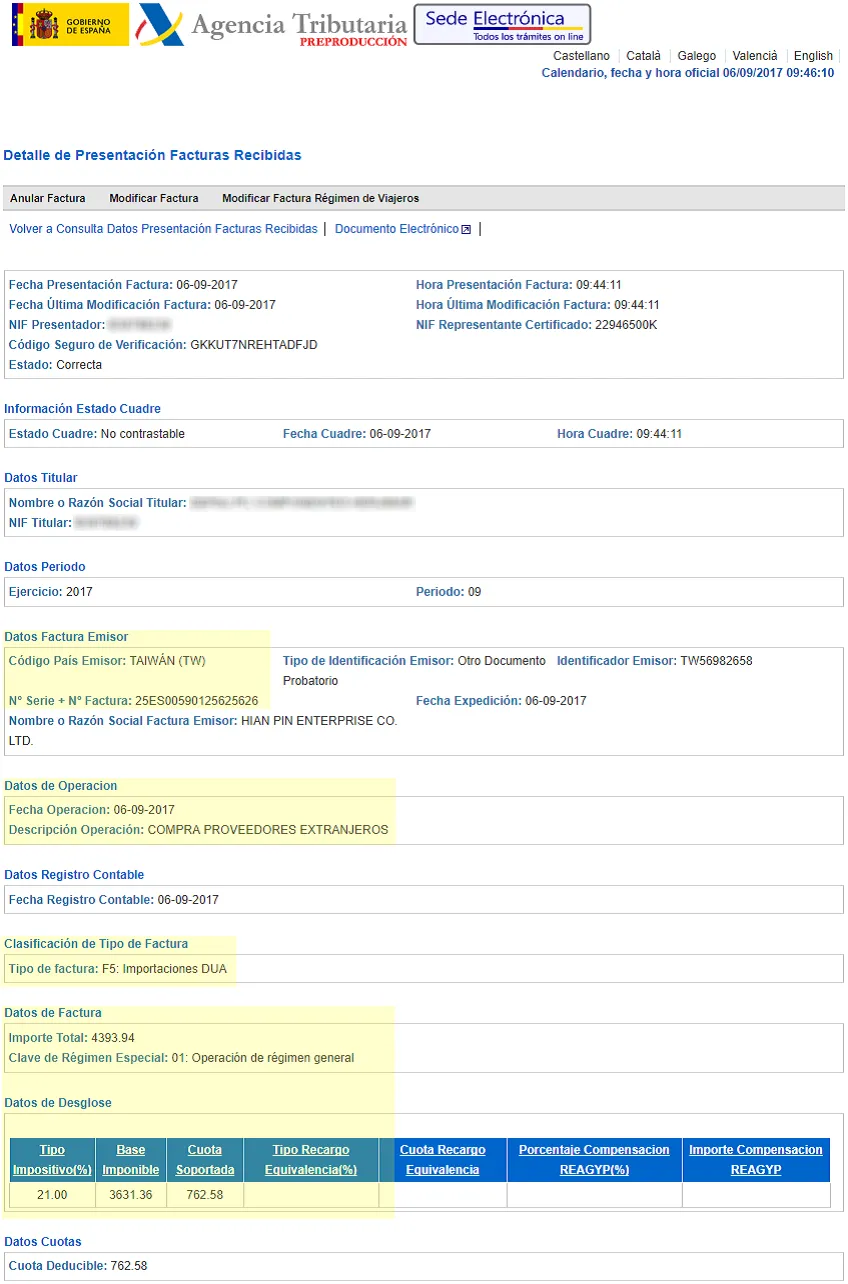Click the external link icon beside Documento Electrónico
The image size is (848, 1284).
click(466, 230)
